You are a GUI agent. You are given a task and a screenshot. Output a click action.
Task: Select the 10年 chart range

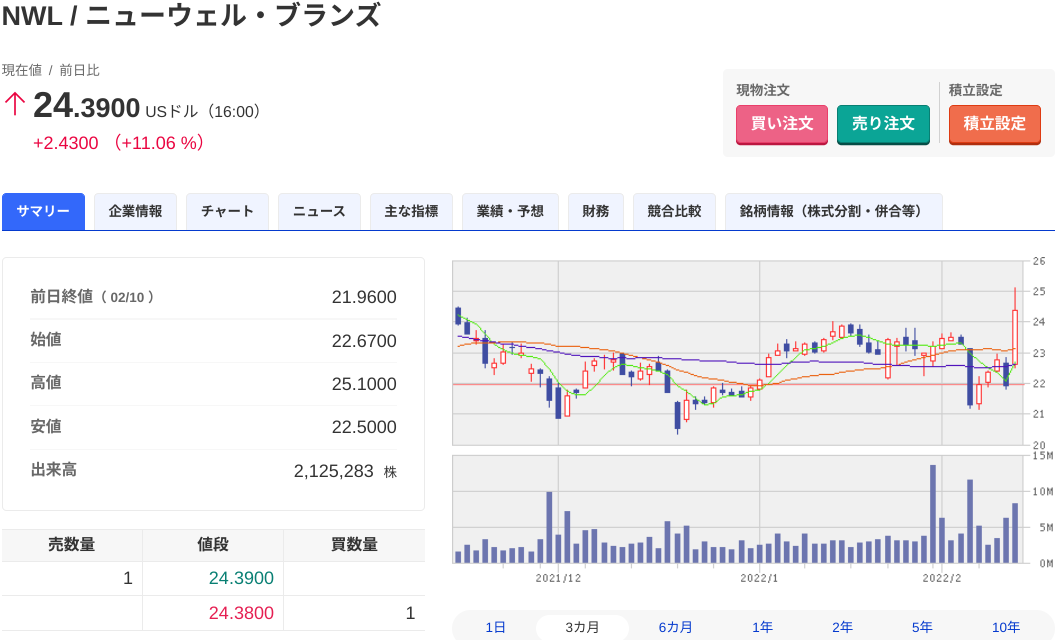[x=1006, y=627]
